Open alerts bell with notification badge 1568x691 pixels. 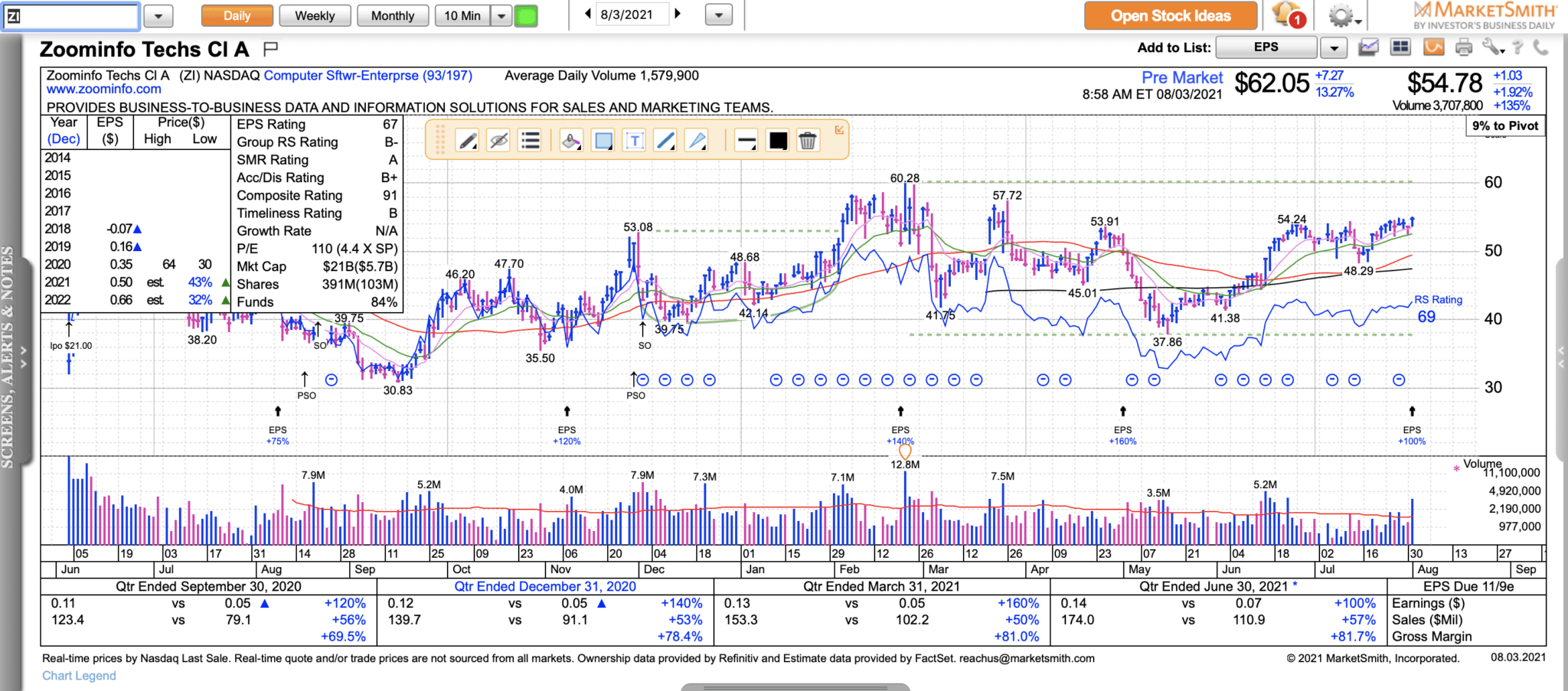1288,15
